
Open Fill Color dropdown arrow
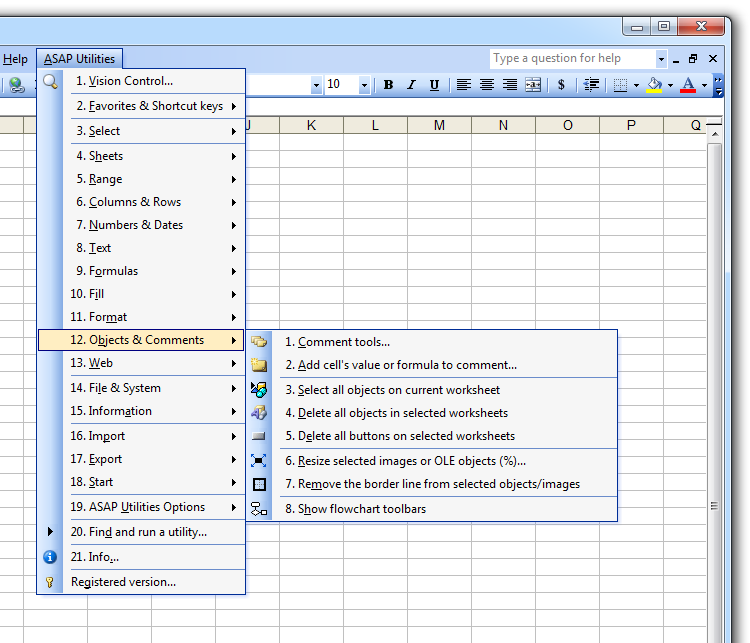(671, 86)
